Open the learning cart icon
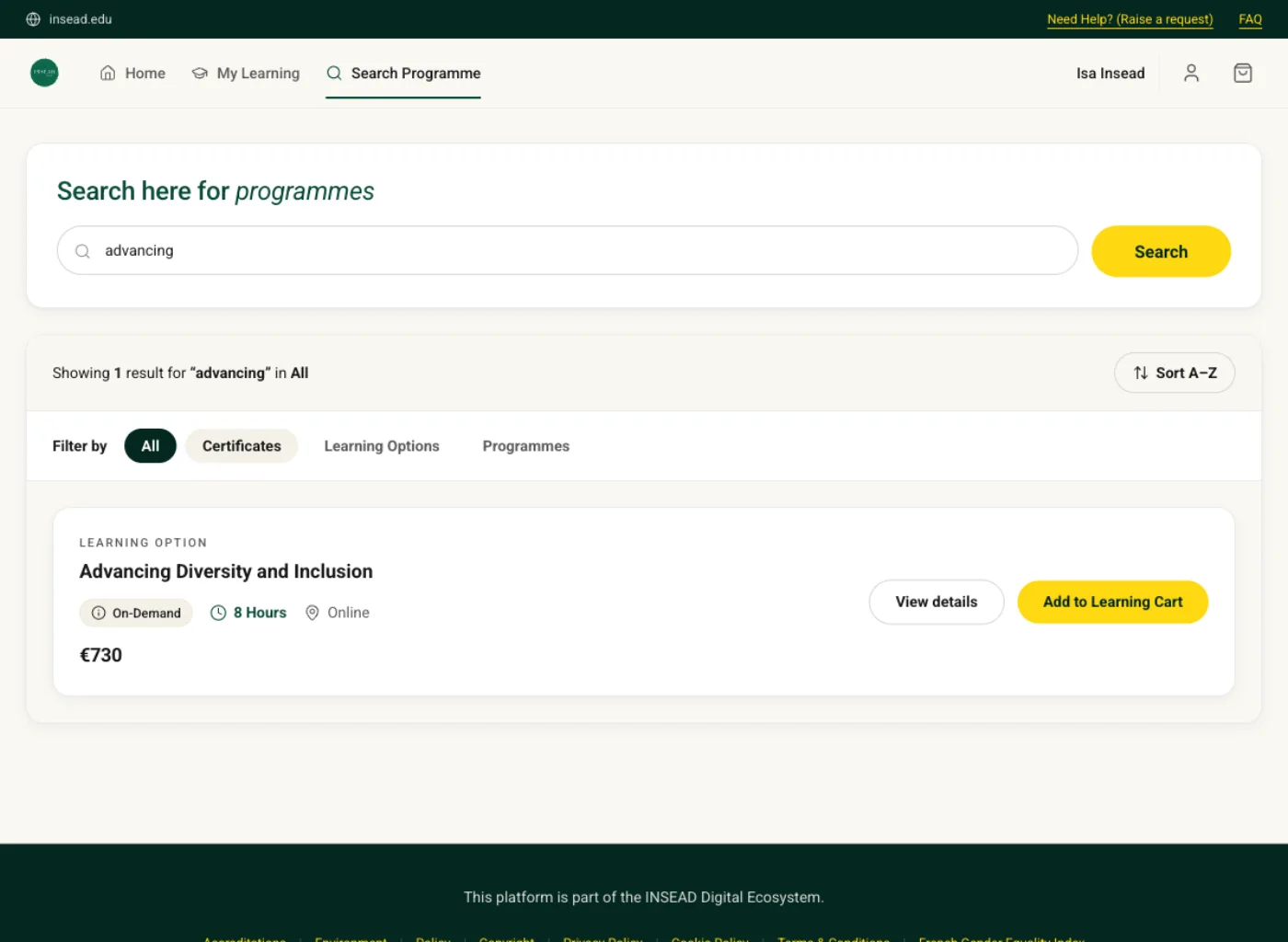1288x942 pixels. (x=1243, y=74)
